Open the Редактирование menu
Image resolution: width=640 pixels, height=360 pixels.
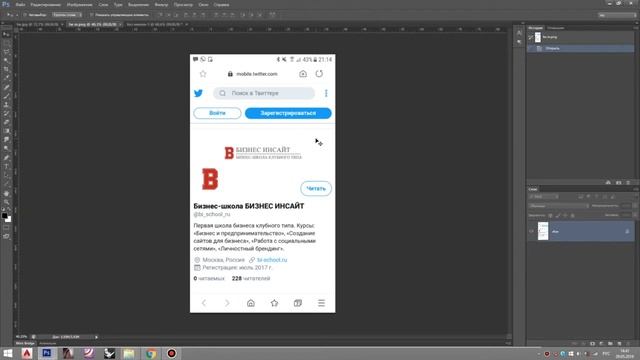pos(46,5)
